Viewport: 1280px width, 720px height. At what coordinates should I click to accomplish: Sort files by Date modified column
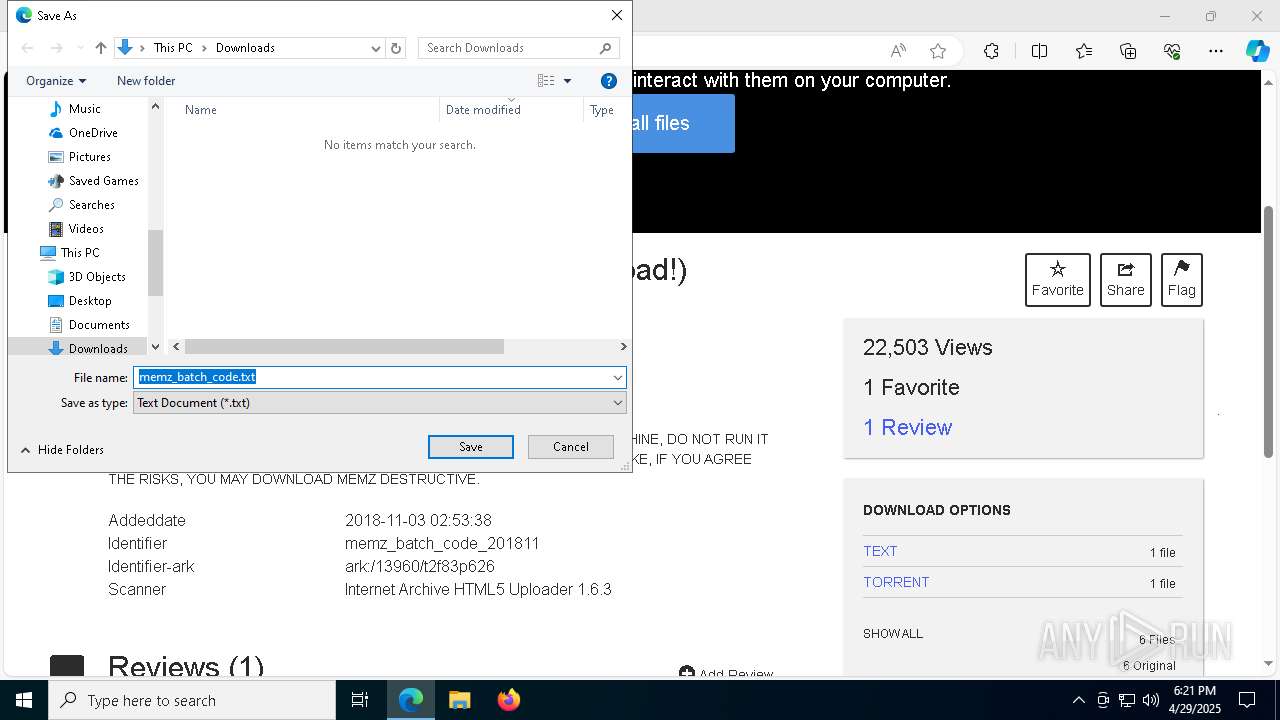(511, 110)
